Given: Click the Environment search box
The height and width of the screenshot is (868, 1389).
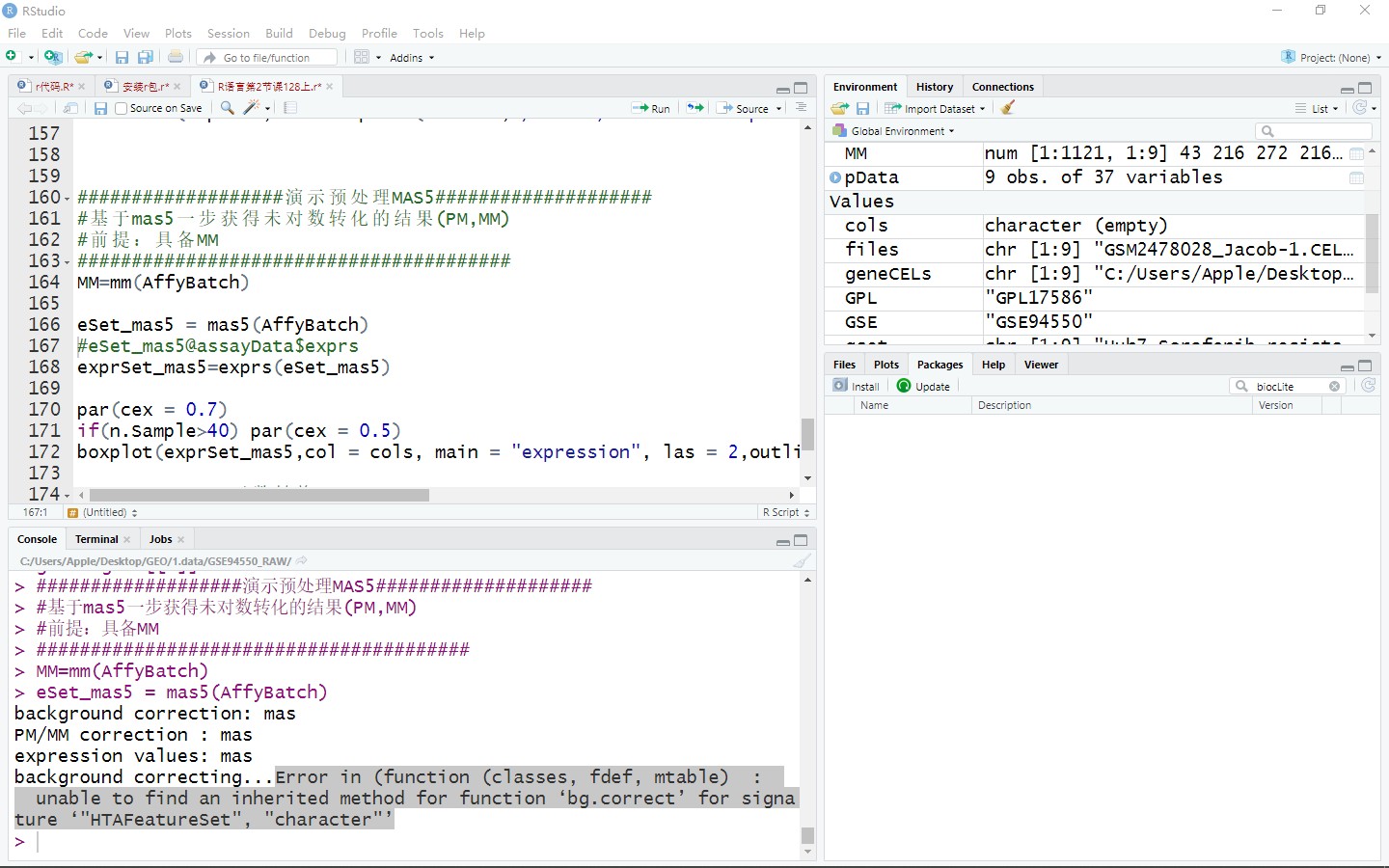Looking at the screenshot, I should (1314, 131).
